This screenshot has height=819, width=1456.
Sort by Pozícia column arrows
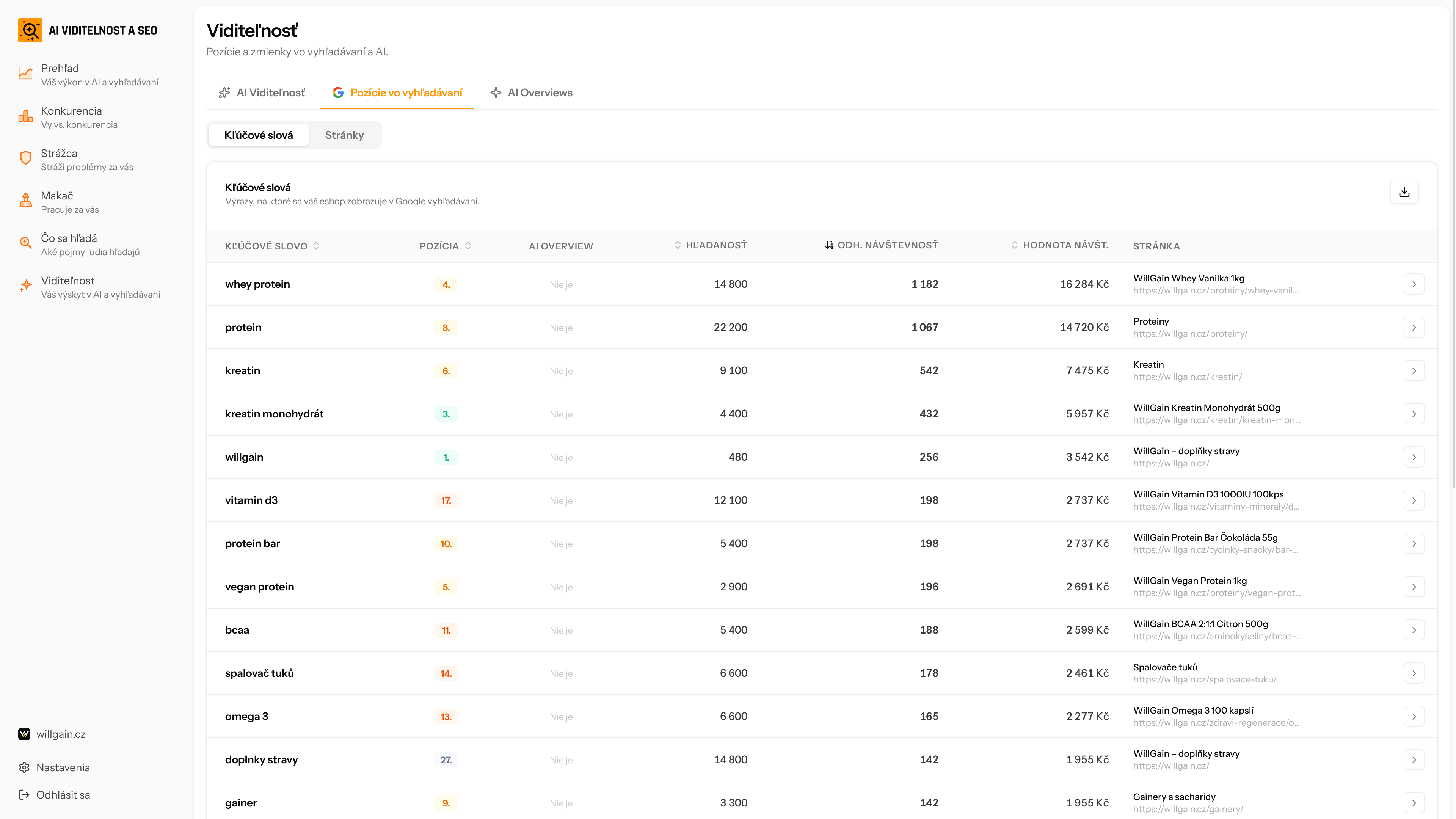(468, 245)
